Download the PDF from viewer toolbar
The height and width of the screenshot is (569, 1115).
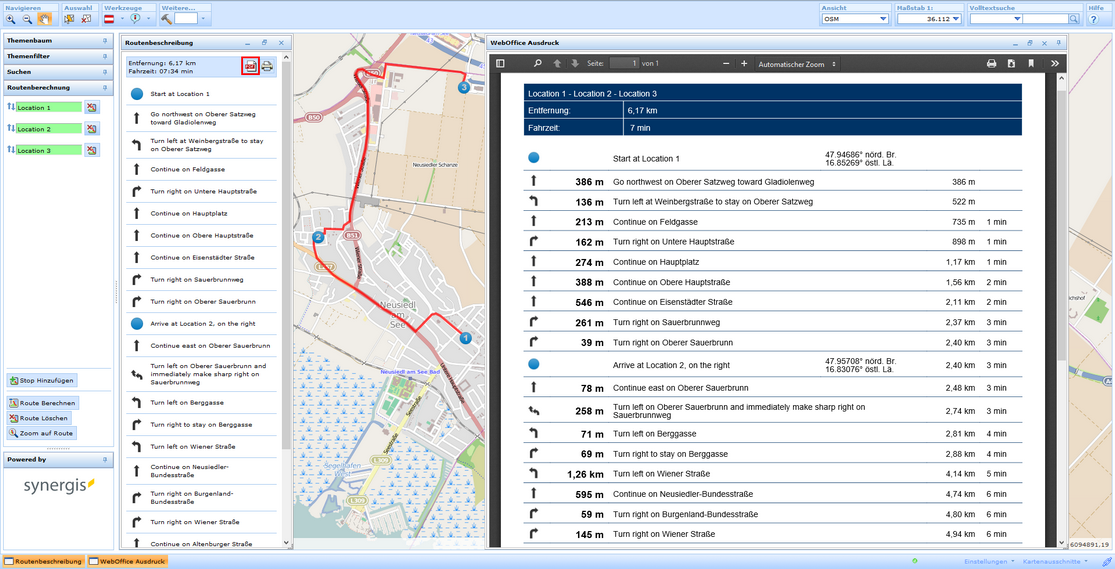click(1011, 63)
